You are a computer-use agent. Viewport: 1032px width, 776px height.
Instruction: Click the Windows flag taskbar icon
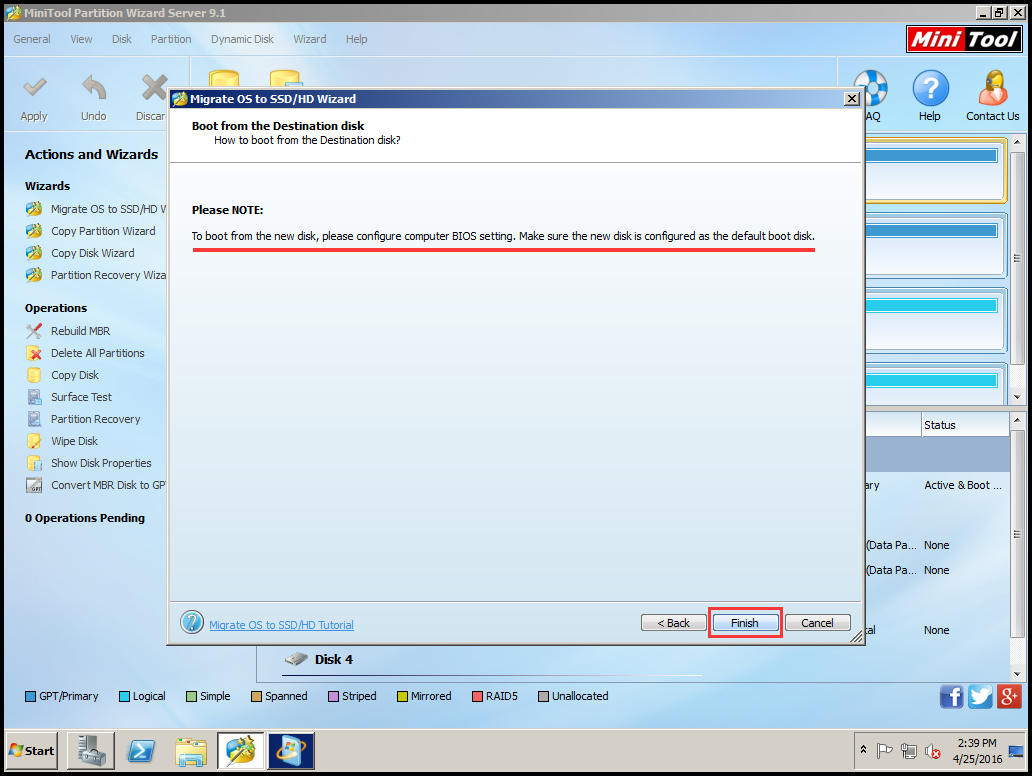click(x=291, y=751)
